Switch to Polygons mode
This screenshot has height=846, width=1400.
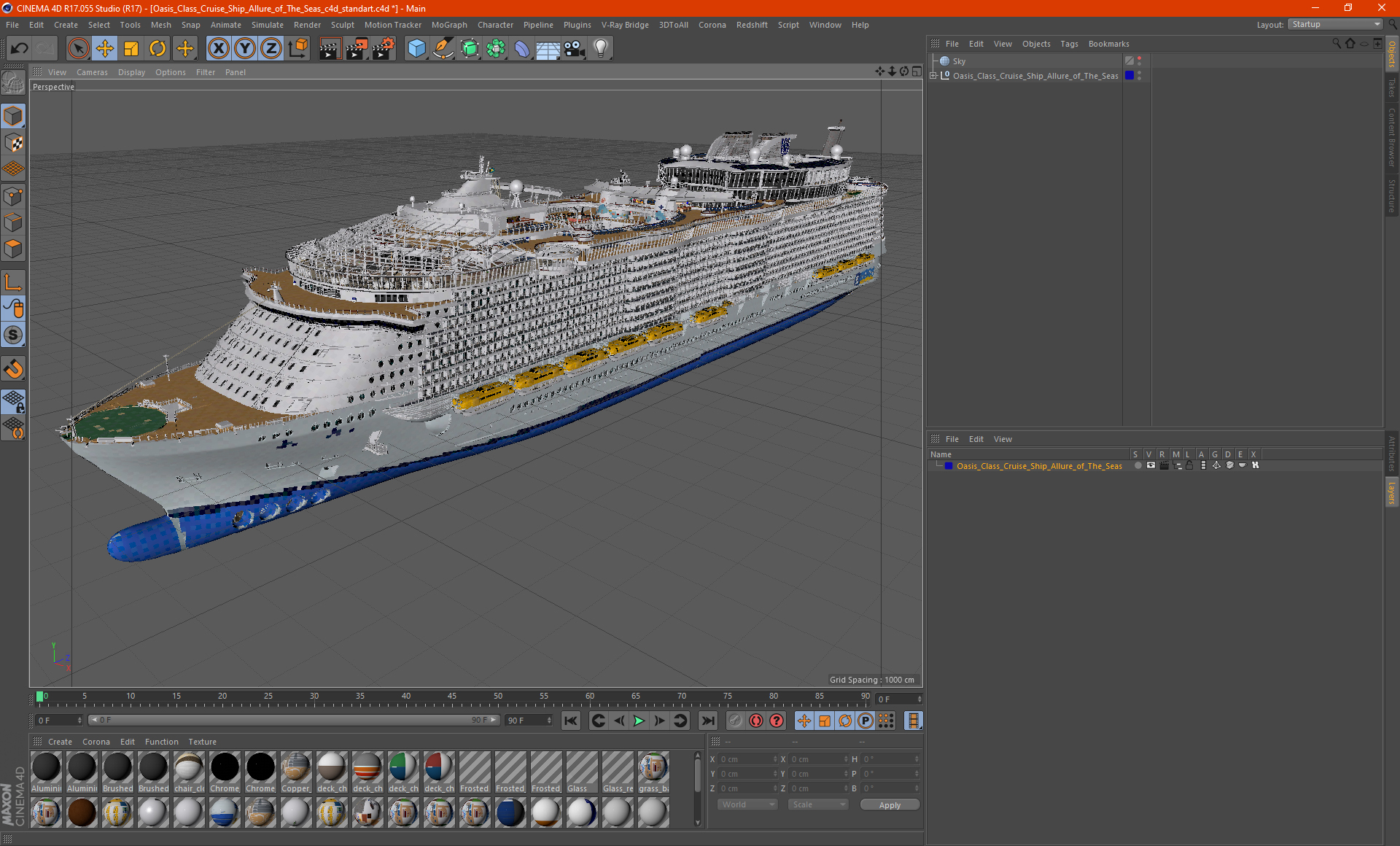13,249
